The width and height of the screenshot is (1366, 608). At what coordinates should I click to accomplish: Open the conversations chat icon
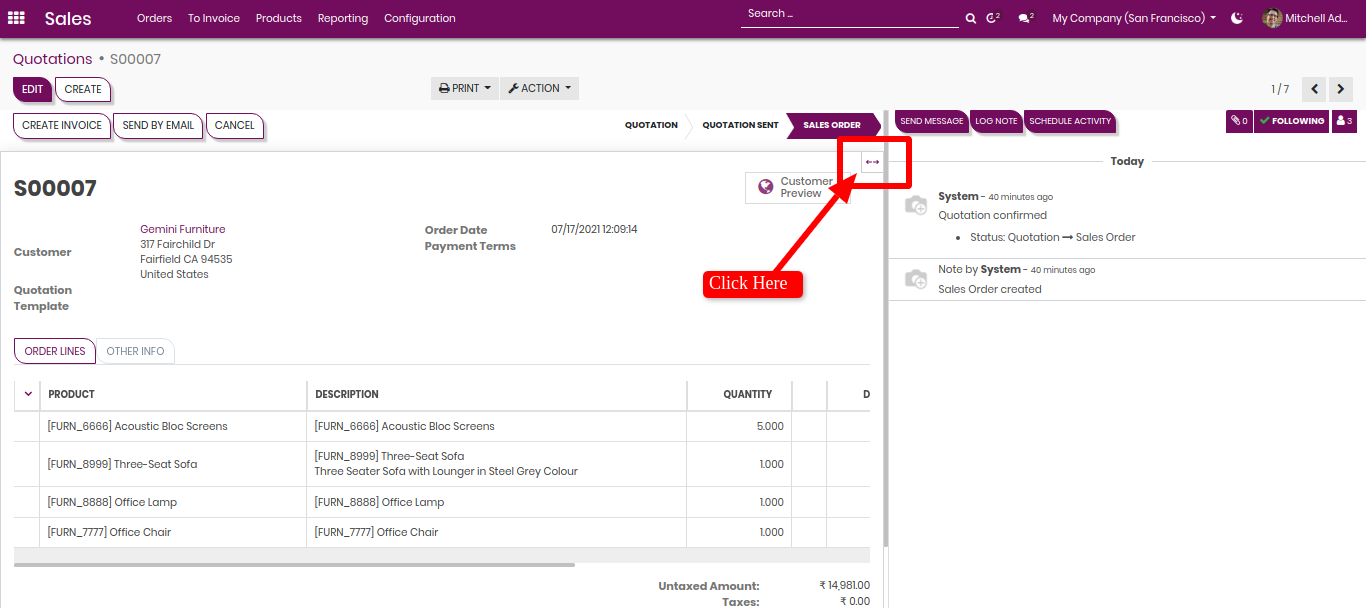pyautogui.click(x=1025, y=18)
